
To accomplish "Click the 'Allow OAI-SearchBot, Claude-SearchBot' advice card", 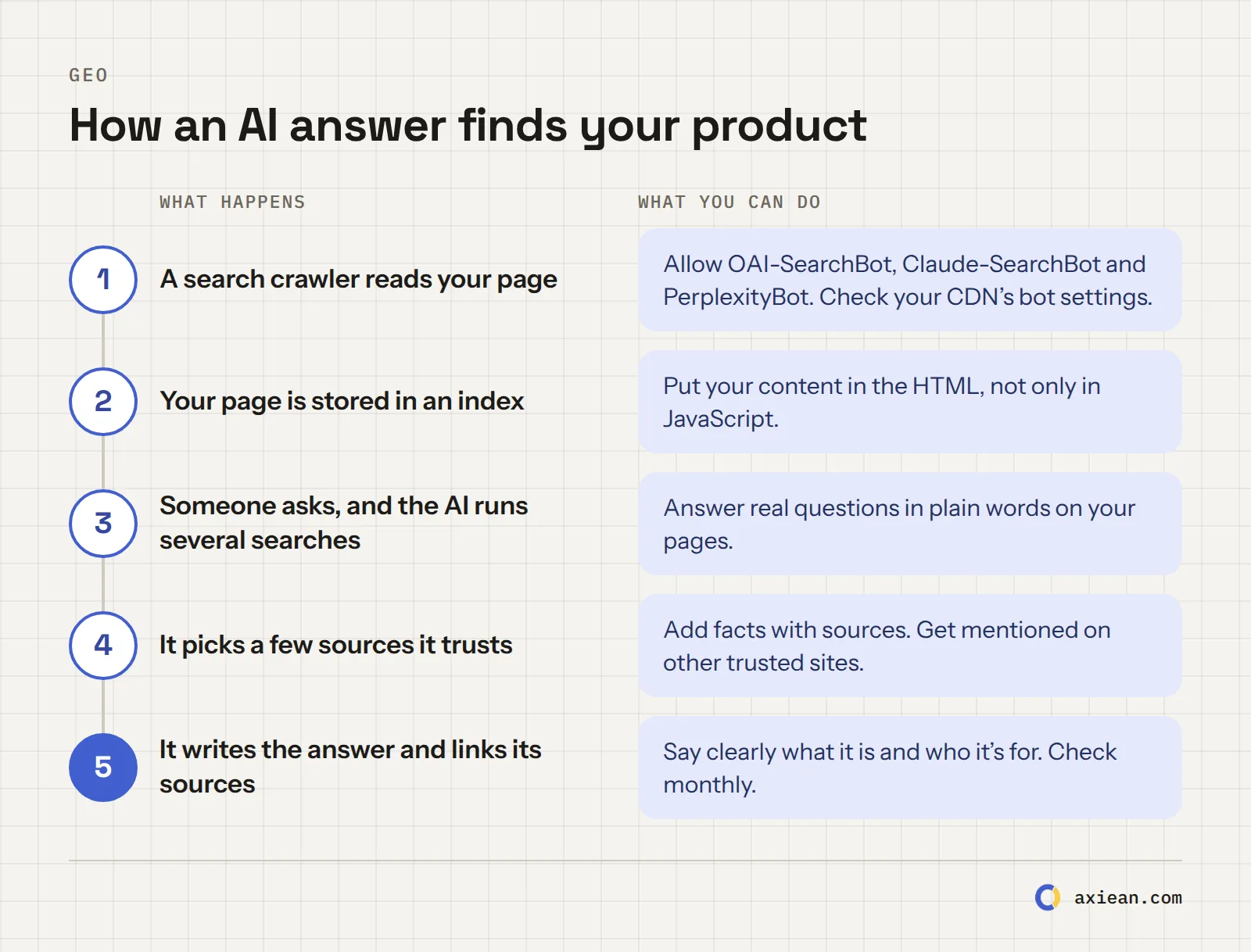I will pos(910,280).
